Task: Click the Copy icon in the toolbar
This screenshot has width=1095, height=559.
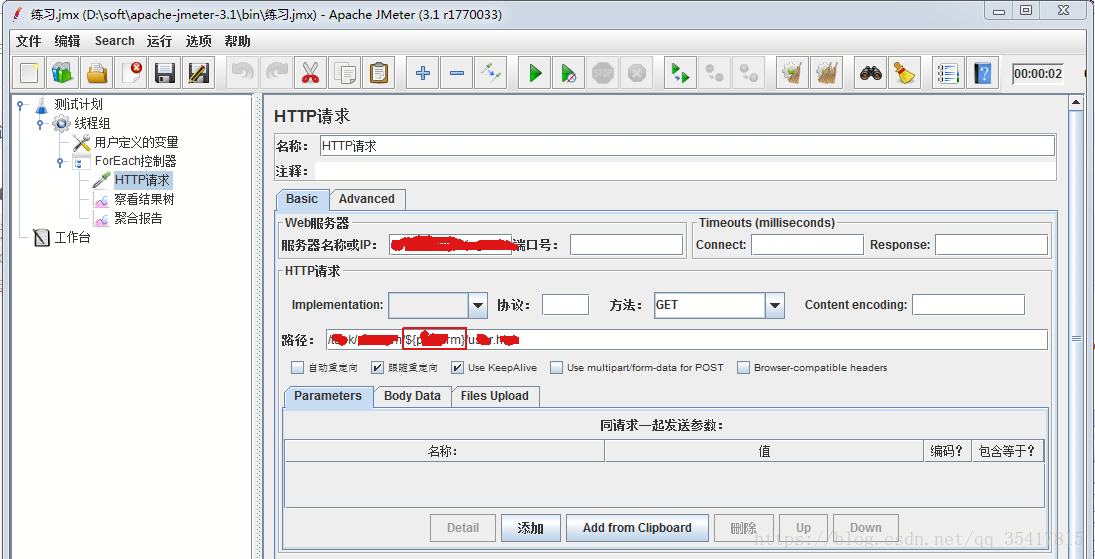Action: coord(344,73)
